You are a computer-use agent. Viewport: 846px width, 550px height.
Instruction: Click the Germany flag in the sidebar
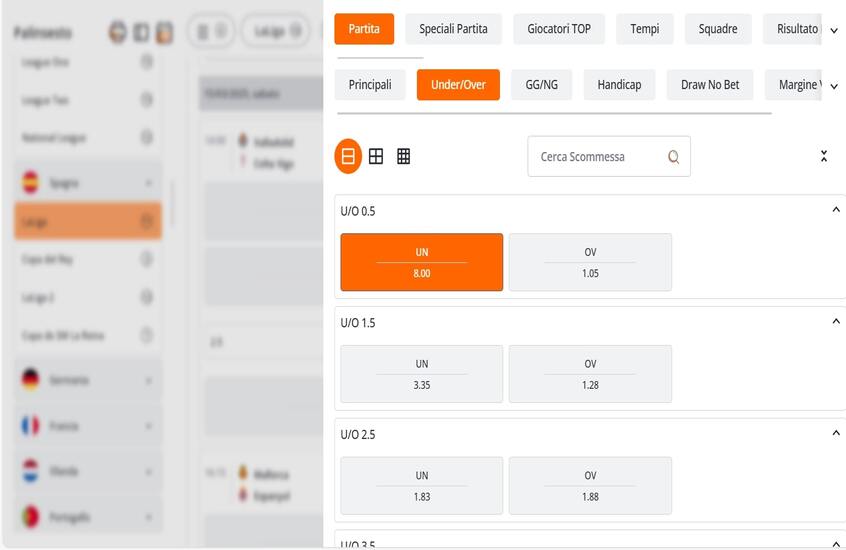[30, 380]
